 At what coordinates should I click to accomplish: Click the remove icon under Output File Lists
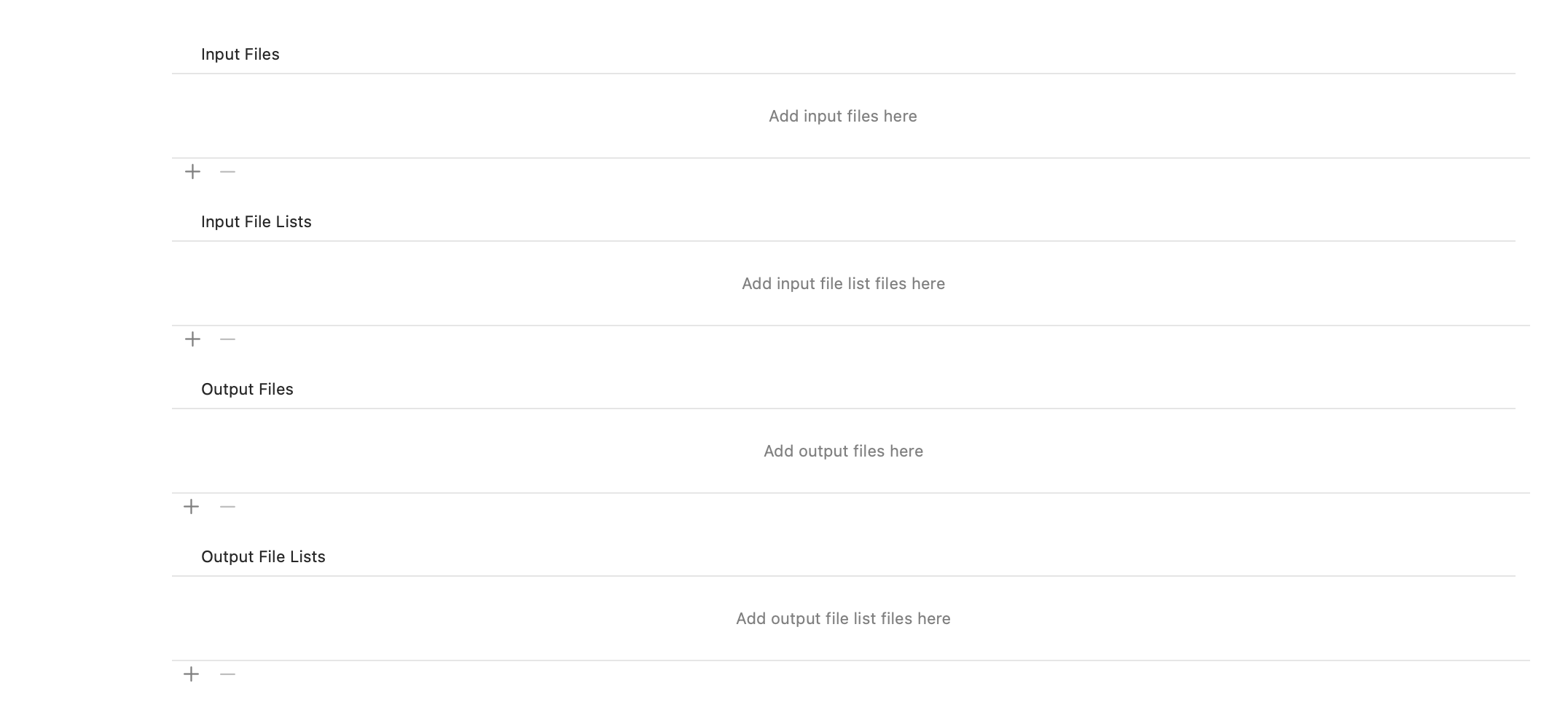[227, 674]
